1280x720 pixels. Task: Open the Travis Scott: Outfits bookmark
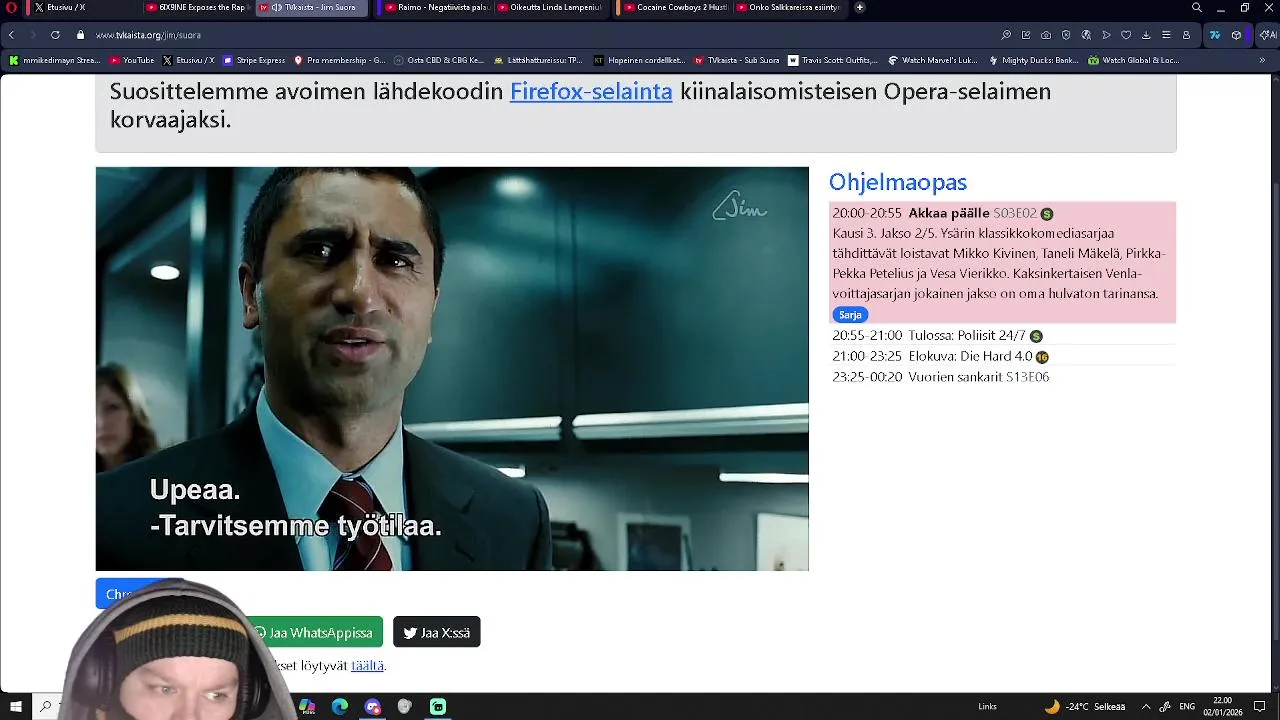click(x=833, y=60)
